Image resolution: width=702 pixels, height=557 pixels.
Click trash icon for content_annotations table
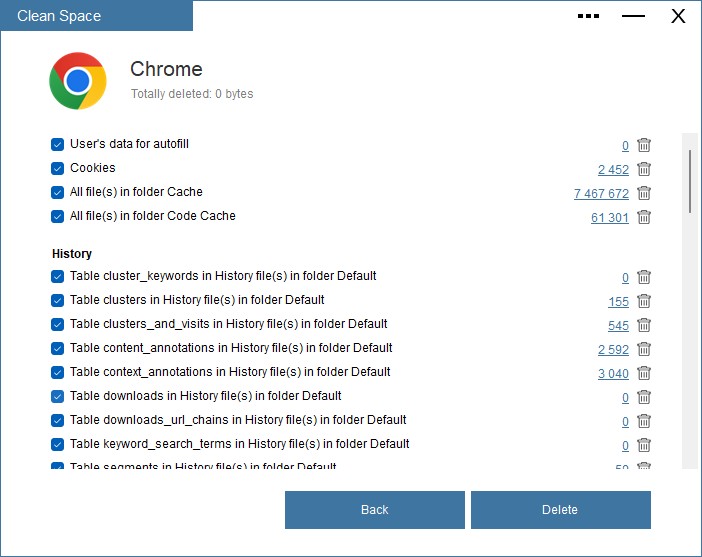coord(644,349)
